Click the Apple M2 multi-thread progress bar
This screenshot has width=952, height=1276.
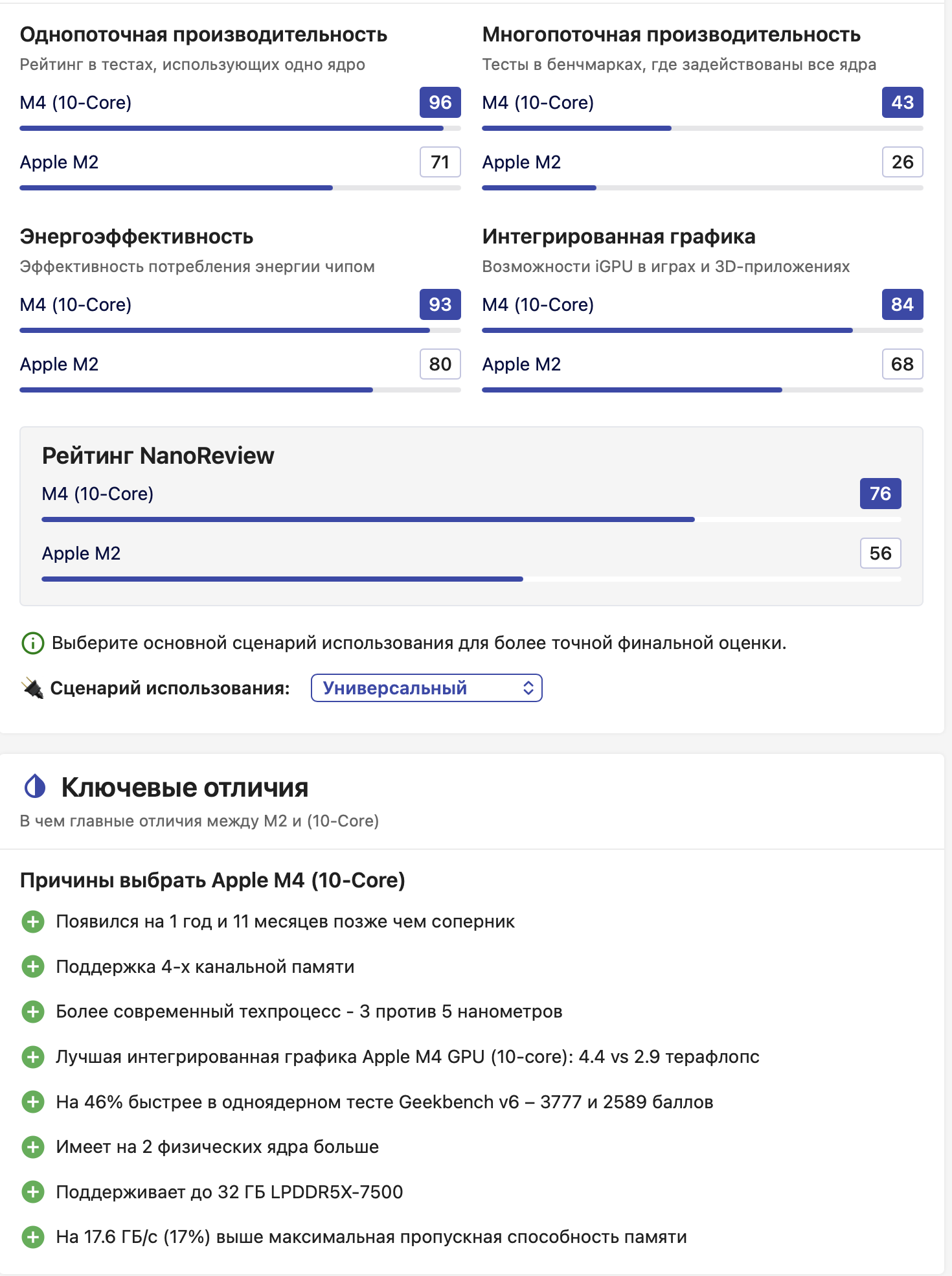pos(702,188)
